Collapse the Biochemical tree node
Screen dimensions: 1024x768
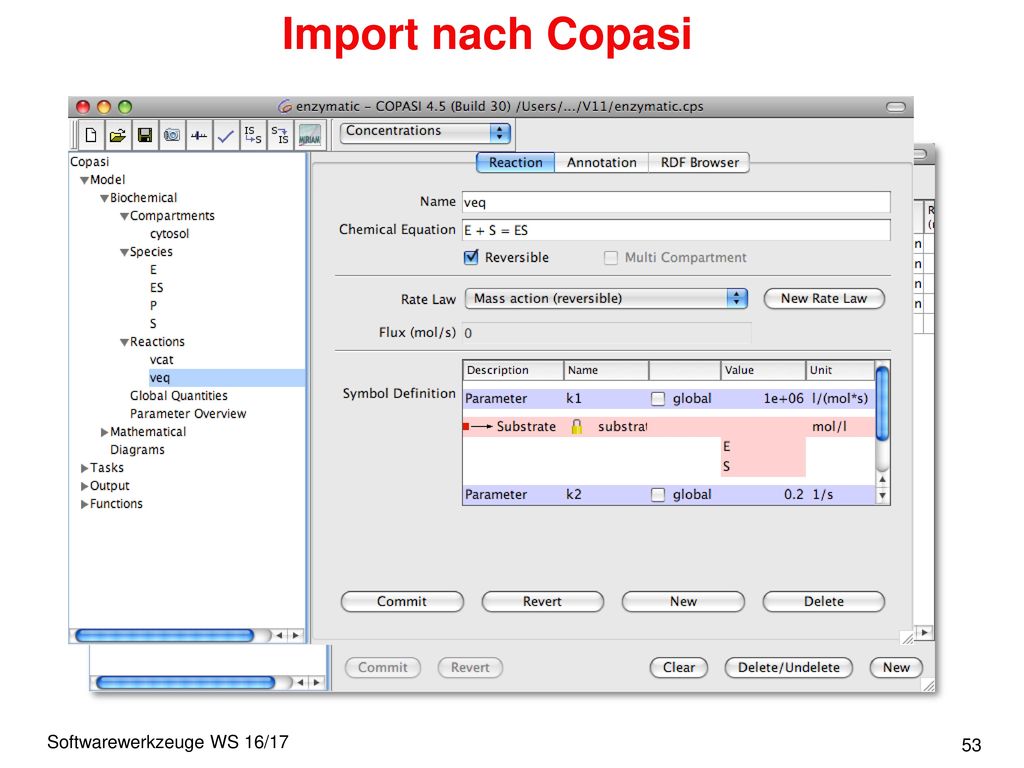(x=104, y=199)
